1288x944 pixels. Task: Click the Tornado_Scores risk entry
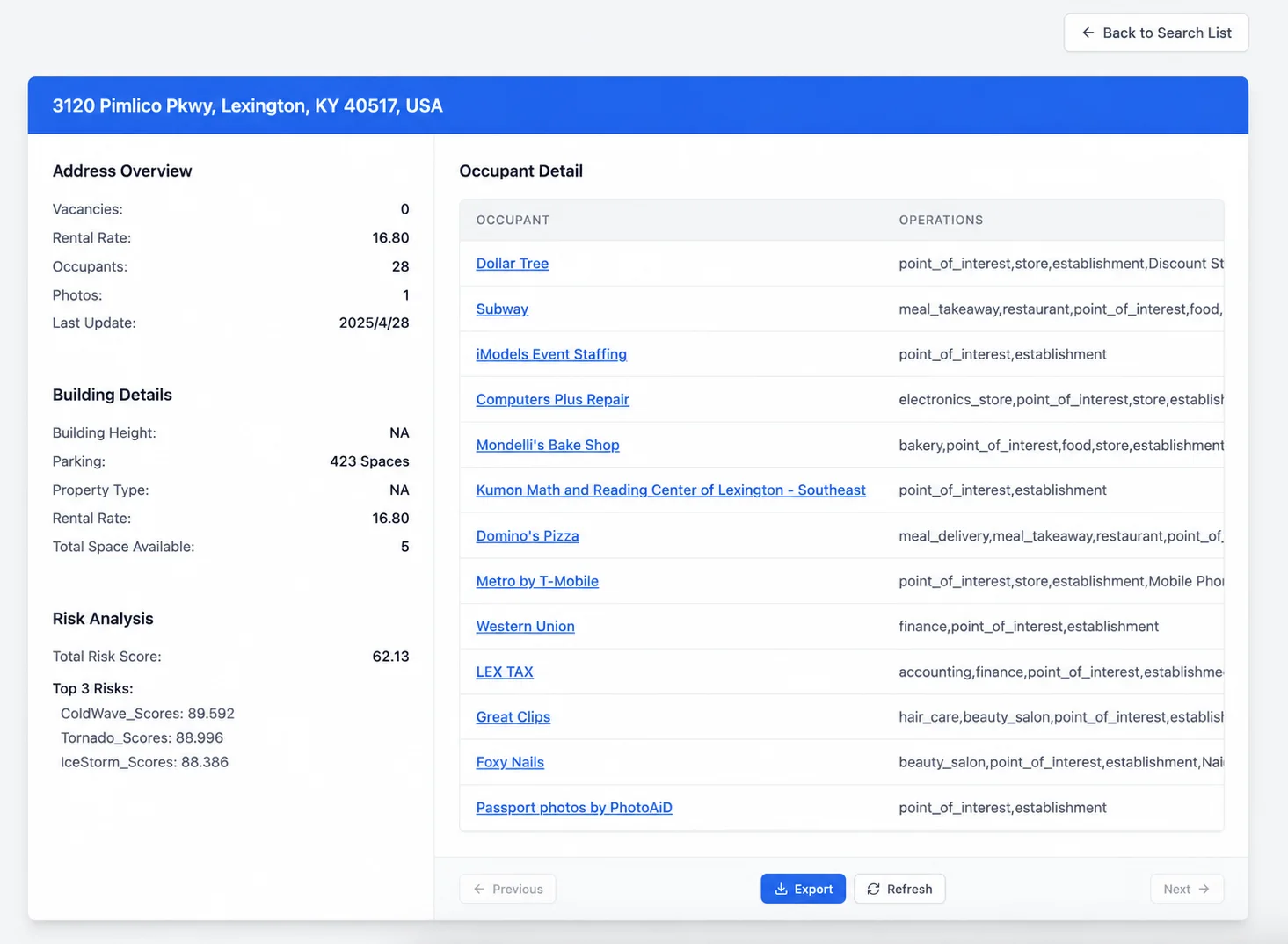click(x=142, y=738)
